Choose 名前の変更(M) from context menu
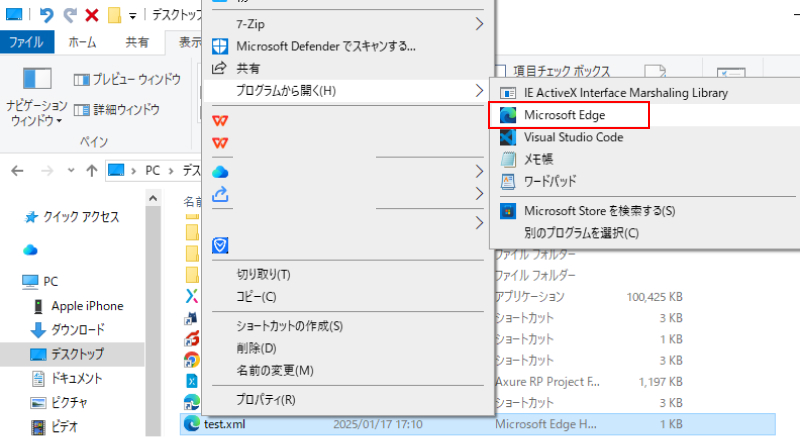Screen dimensions: 800x437 348,371
